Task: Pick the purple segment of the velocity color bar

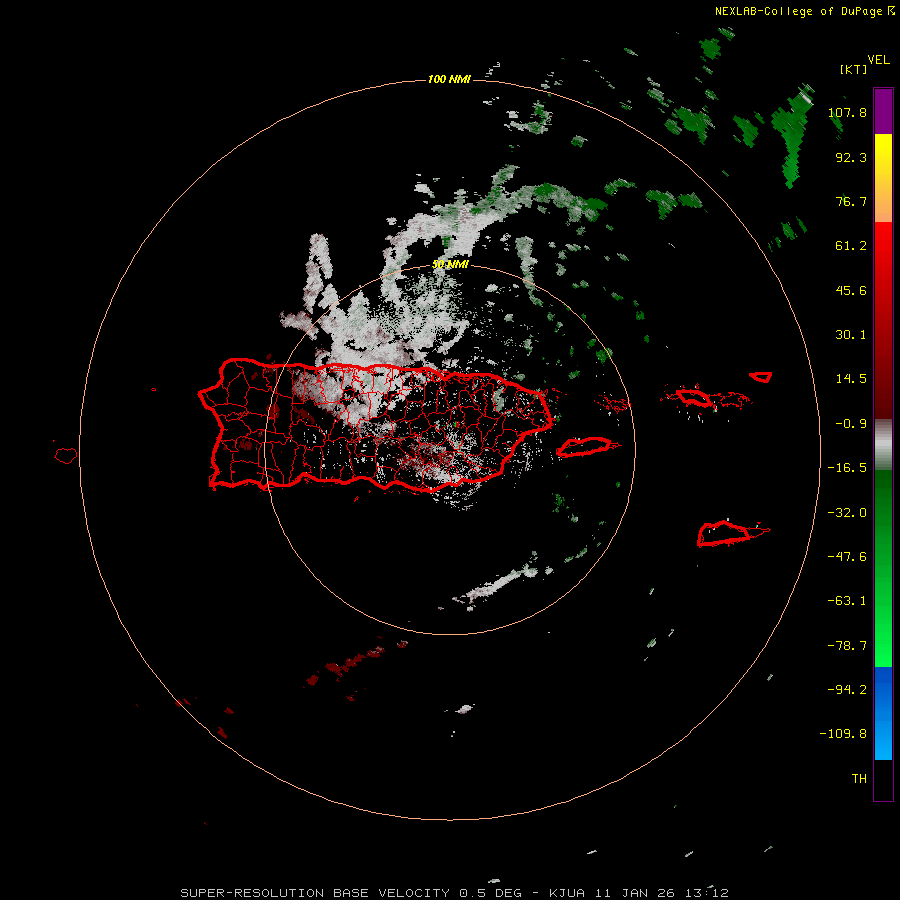Action: (x=883, y=112)
